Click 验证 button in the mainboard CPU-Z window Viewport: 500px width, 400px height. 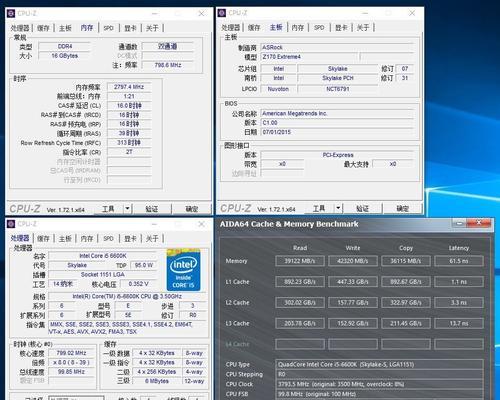tap(362, 208)
